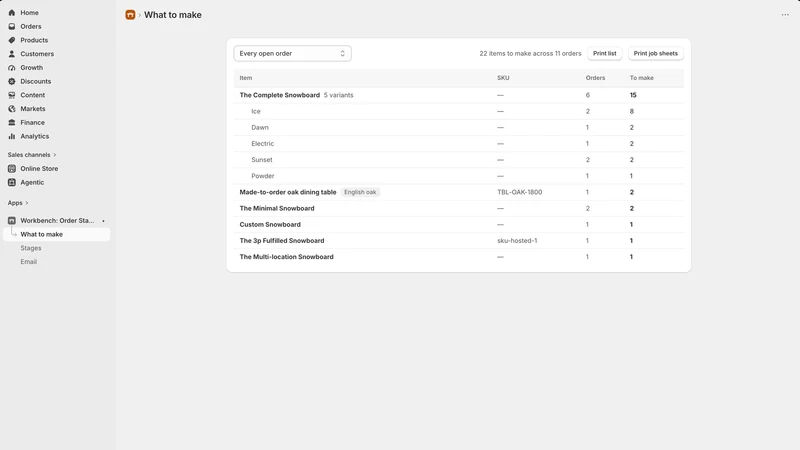Click the Orders inbox icon
800x450 pixels.
[x=12, y=27]
